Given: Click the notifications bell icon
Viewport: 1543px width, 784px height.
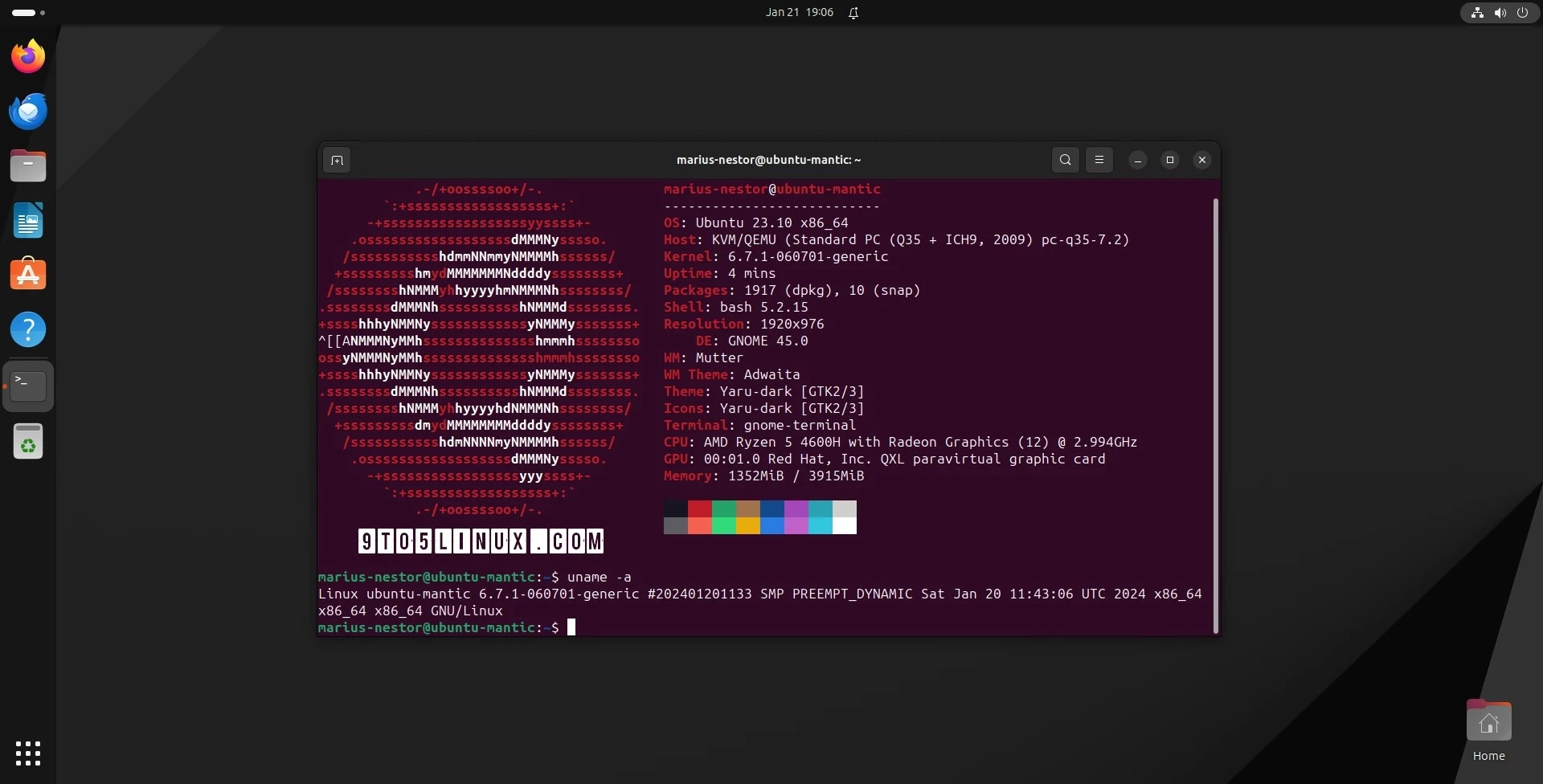Looking at the screenshot, I should click(853, 13).
